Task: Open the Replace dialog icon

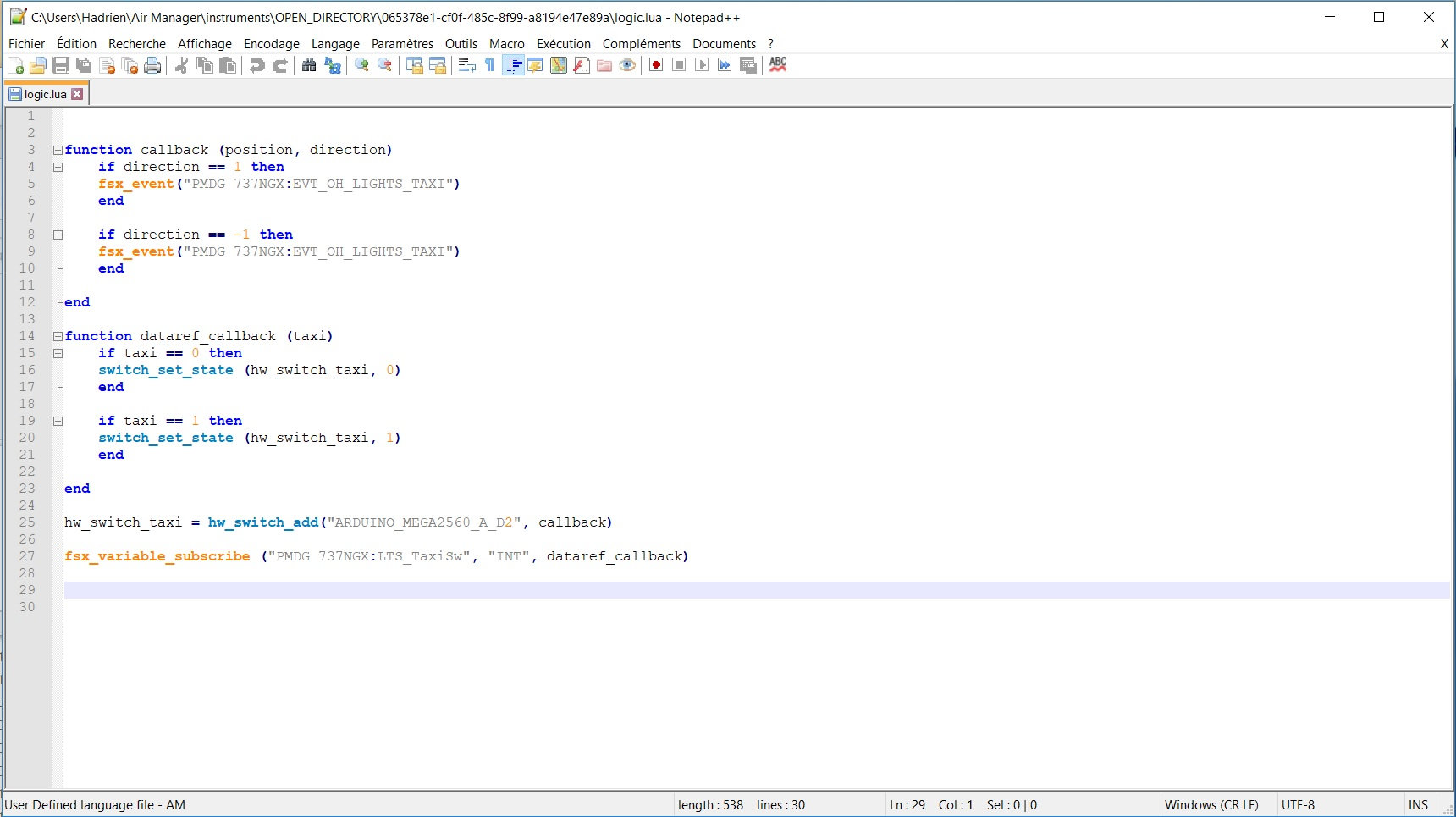Action: pyautogui.click(x=332, y=65)
